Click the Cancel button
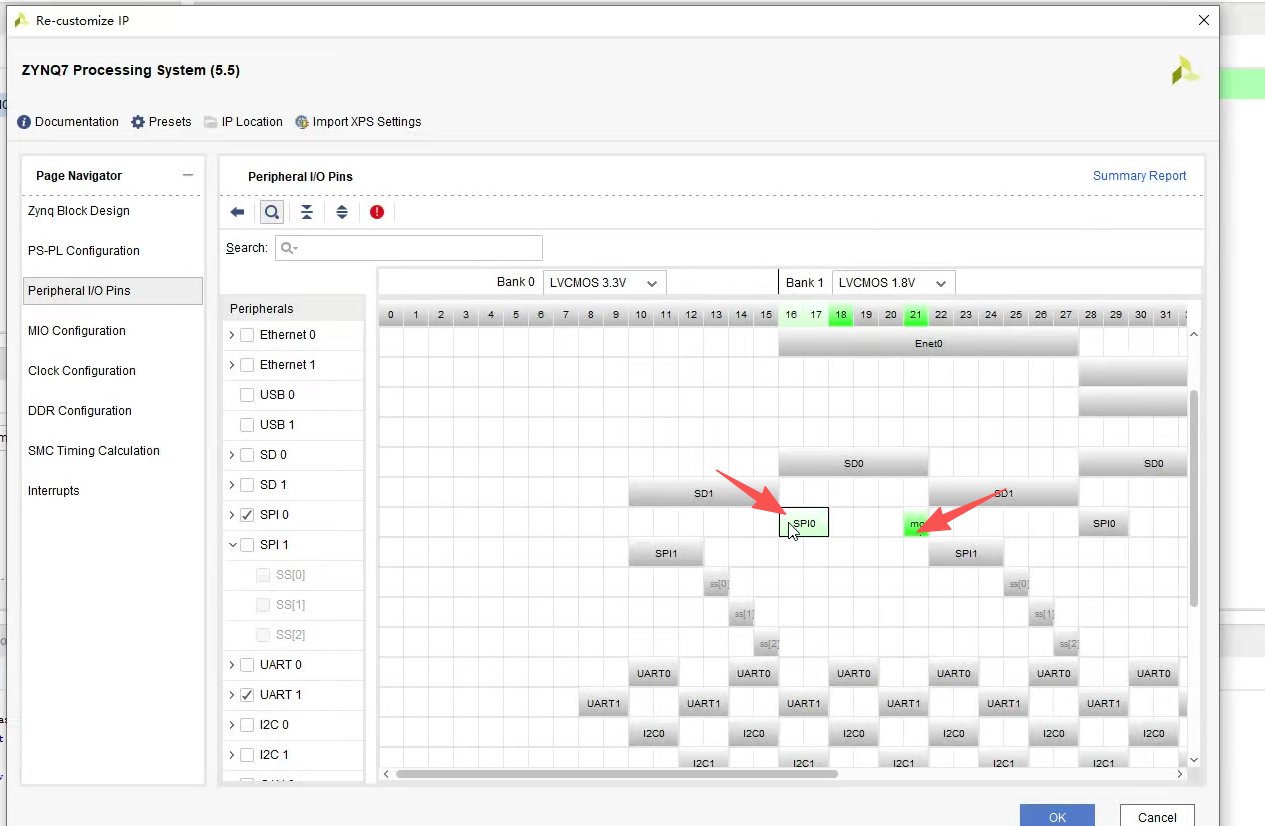1265x826 pixels. tap(1157, 817)
